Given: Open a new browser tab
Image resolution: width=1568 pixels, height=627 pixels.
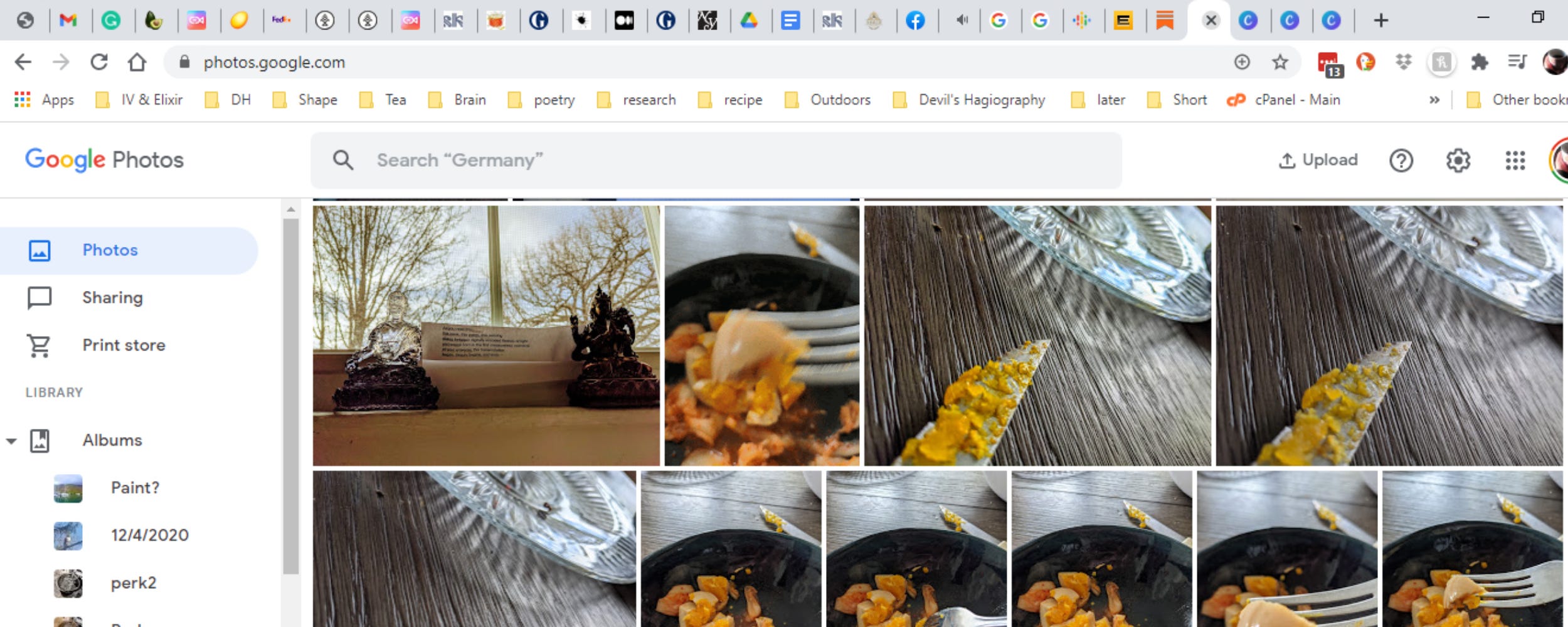Looking at the screenshot, I should (1380, 21).
